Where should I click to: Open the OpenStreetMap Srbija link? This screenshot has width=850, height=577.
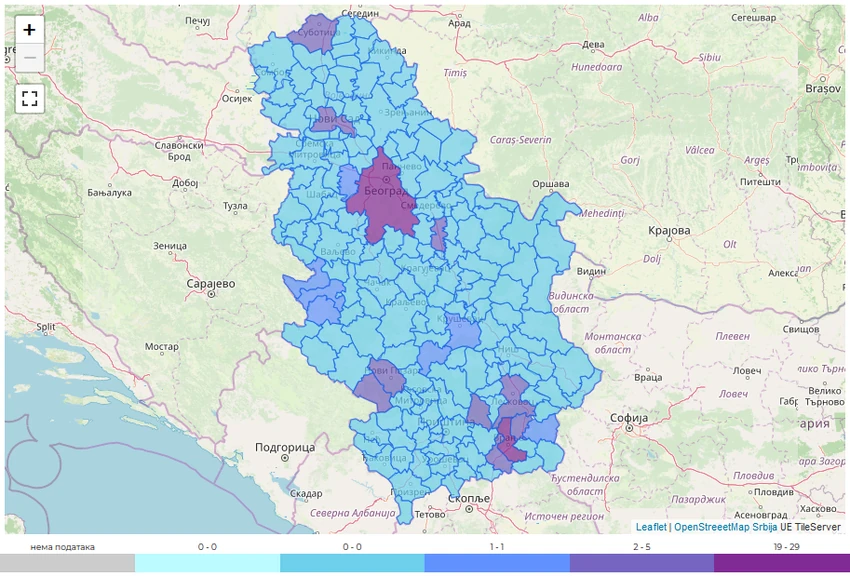pyautogui.click(x=725, y=527)
